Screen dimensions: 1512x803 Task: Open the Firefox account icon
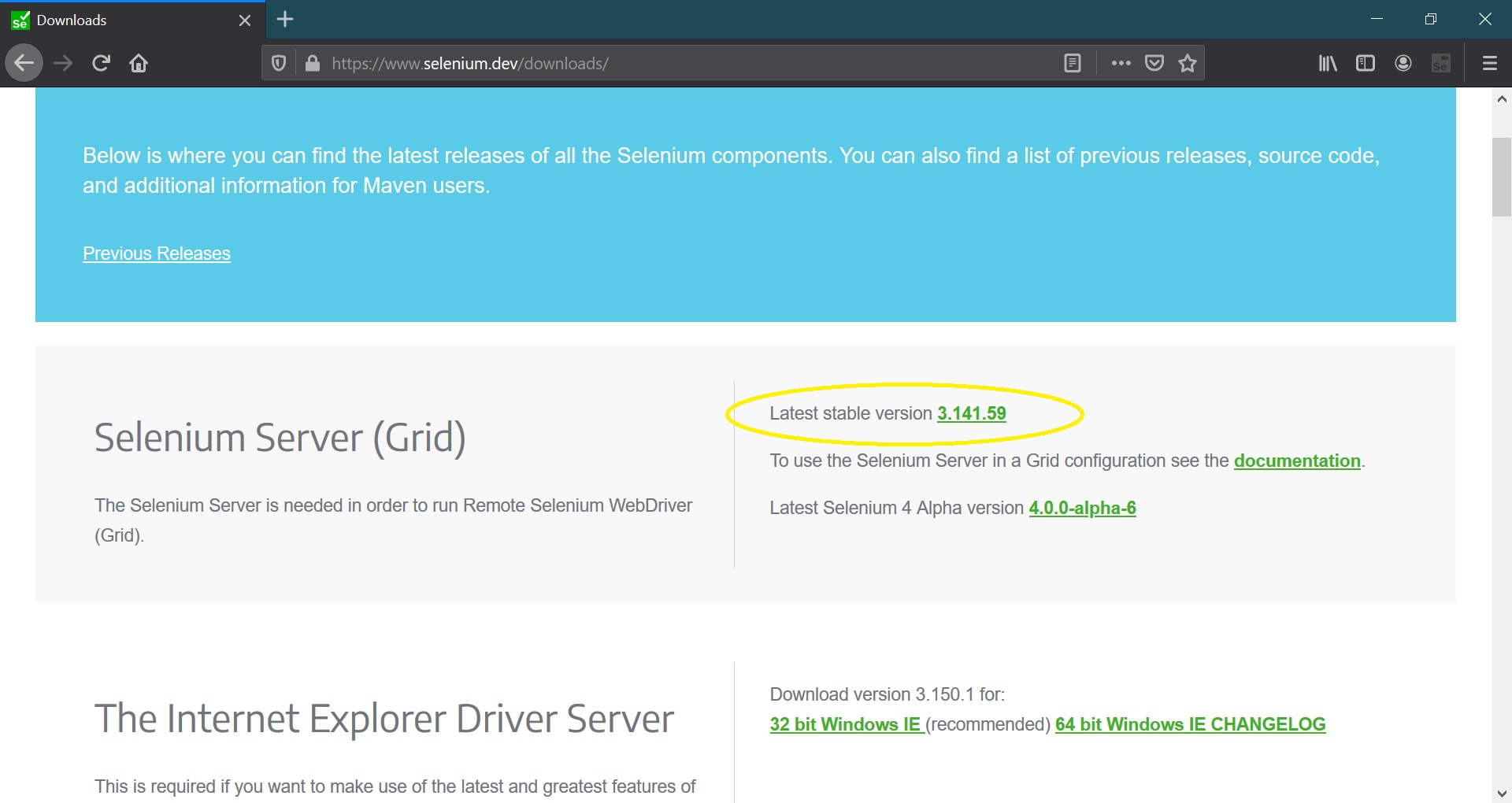coord(1403,63)
